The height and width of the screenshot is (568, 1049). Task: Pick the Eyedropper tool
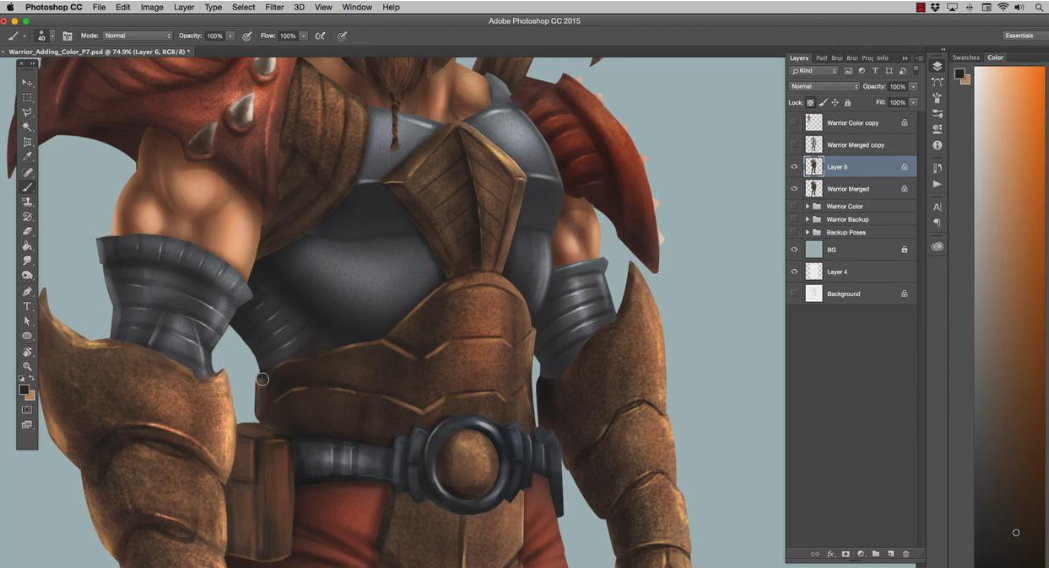(x=28, y=157)
